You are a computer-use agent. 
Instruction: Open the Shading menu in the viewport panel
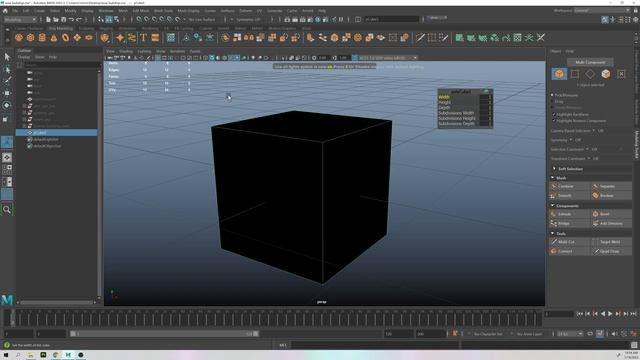(x=126, y=51)
